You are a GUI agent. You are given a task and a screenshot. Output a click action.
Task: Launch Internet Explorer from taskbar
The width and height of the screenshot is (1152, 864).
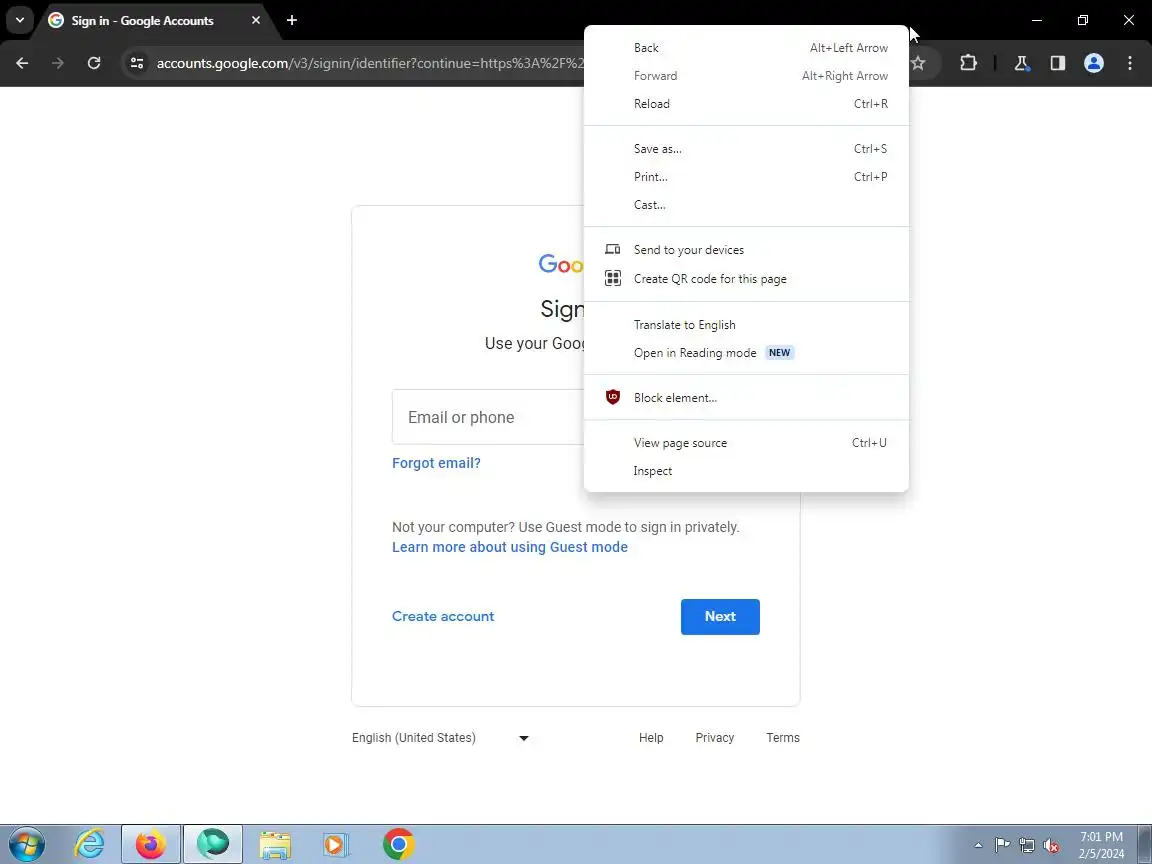[89, 844]
